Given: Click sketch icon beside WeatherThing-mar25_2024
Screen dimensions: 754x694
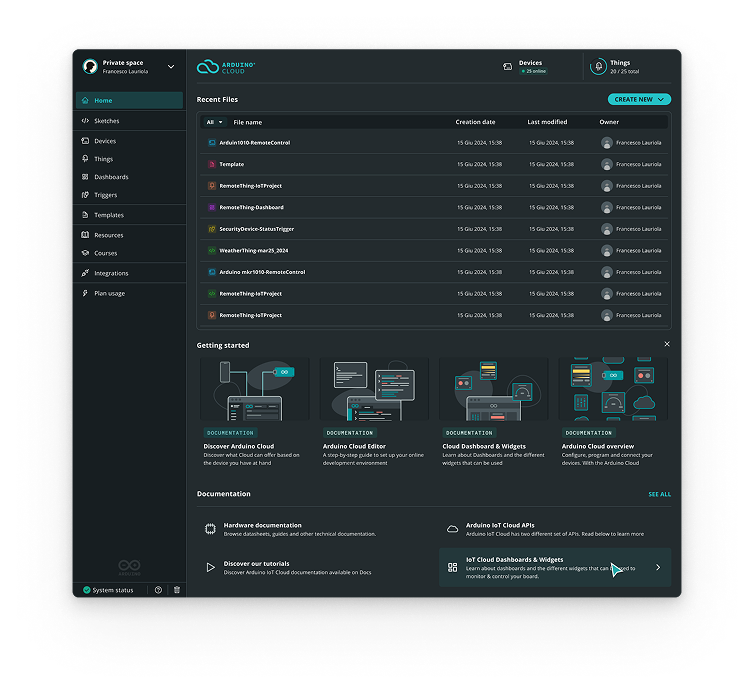Looking at the screenshot, I should [x=212, y=251].
